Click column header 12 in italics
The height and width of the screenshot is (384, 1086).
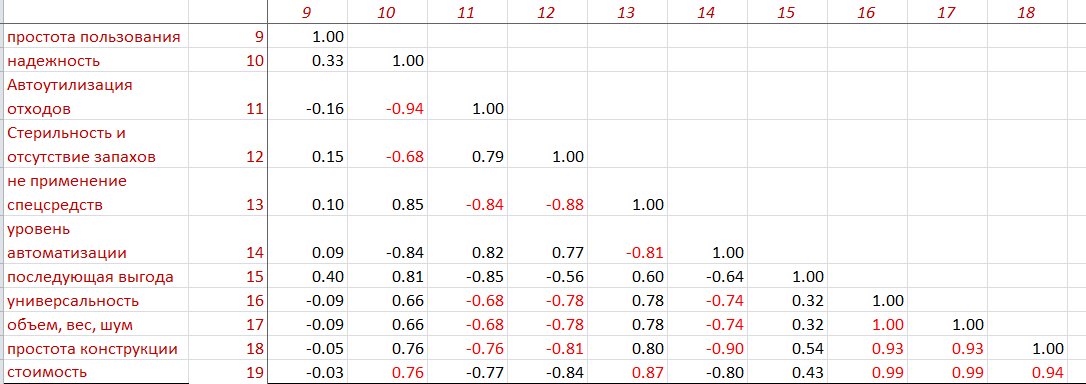(x=547, y=12)
